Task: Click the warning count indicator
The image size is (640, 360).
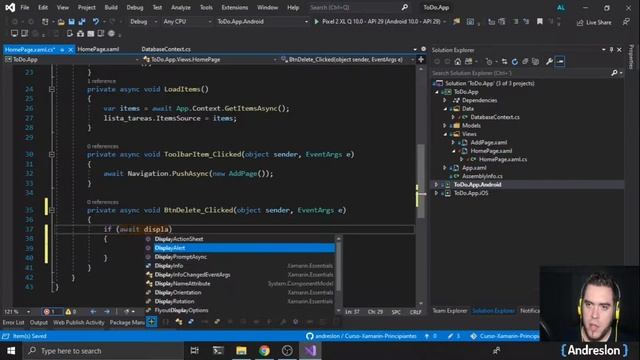Action: [71, 312]
